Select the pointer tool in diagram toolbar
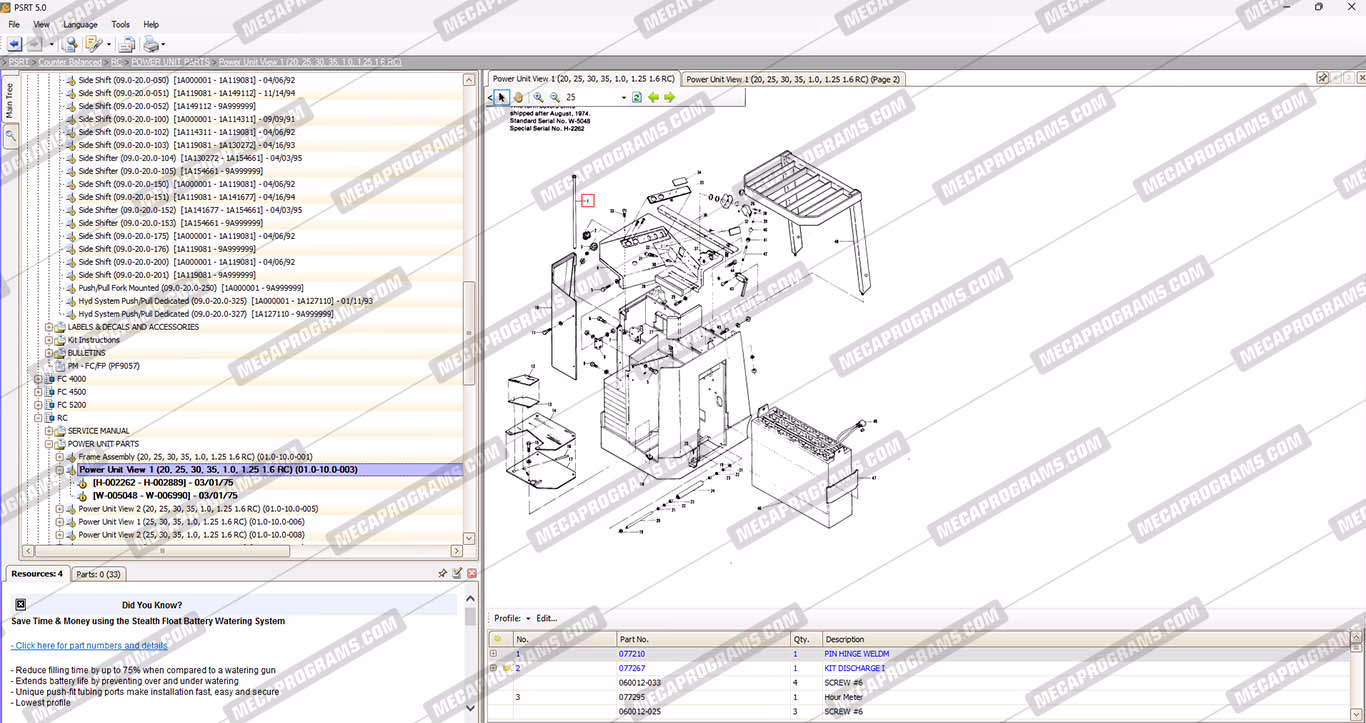The image size is (1366, 723). pyautogui.click(x=503, y=97)
